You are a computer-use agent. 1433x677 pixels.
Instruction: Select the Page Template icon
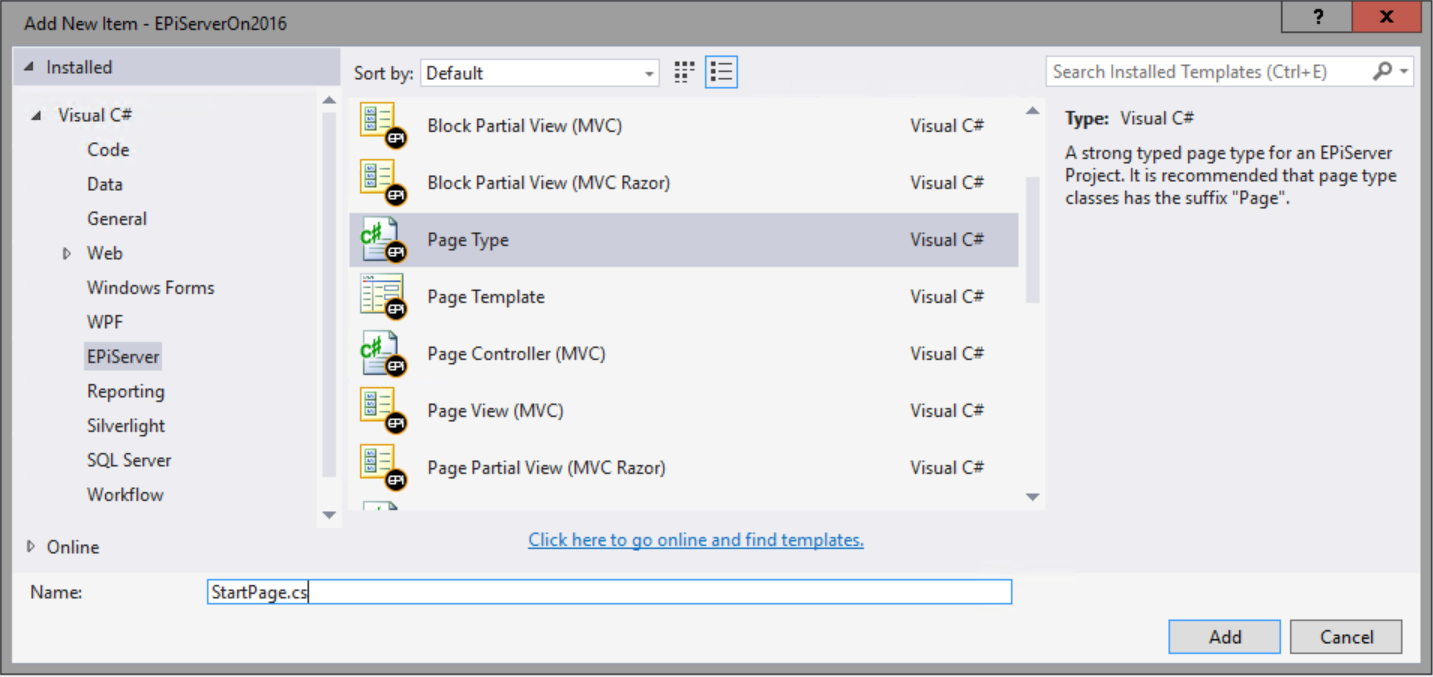pyautogui.click(x=382, y=297)
